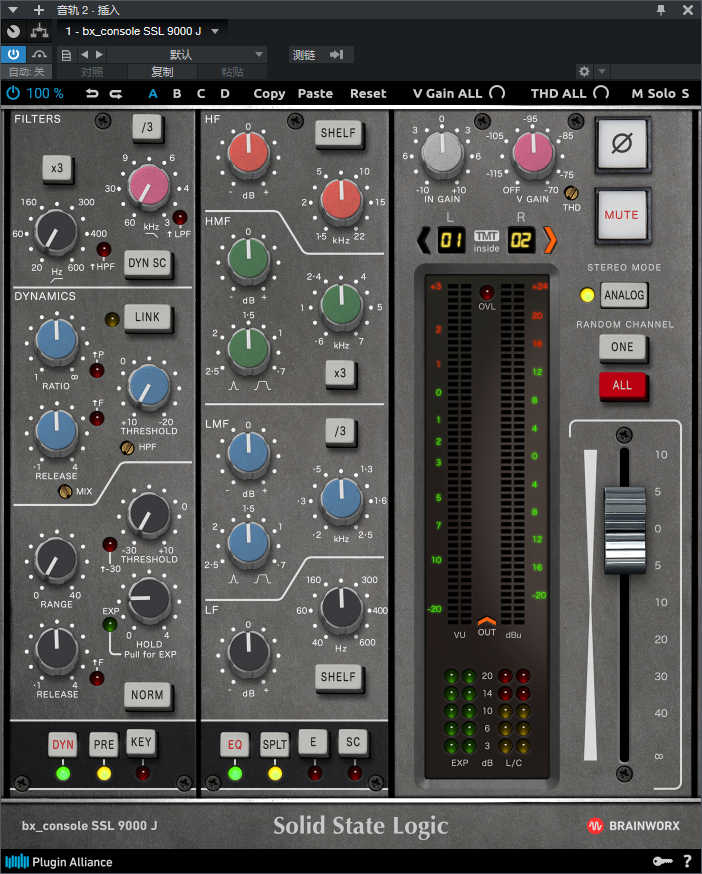Select the E type EQ button

pos(313,742)
